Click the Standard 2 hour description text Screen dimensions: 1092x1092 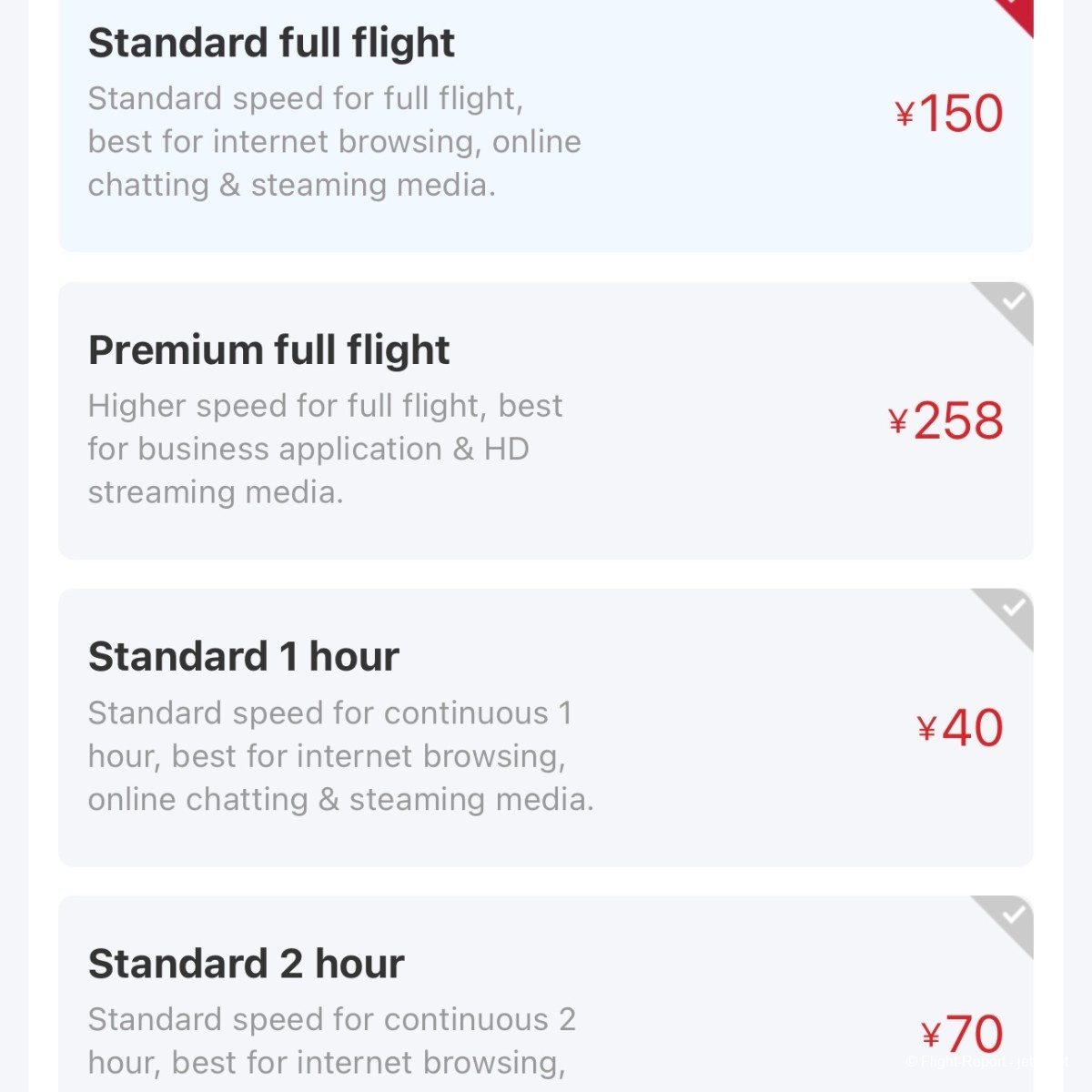tap(331, 1041)
